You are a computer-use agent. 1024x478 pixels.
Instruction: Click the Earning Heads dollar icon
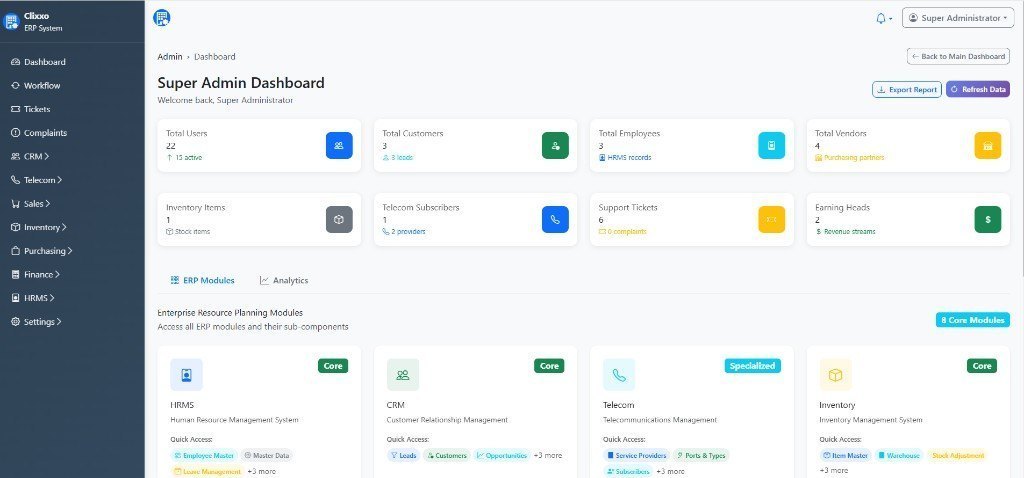987,219
